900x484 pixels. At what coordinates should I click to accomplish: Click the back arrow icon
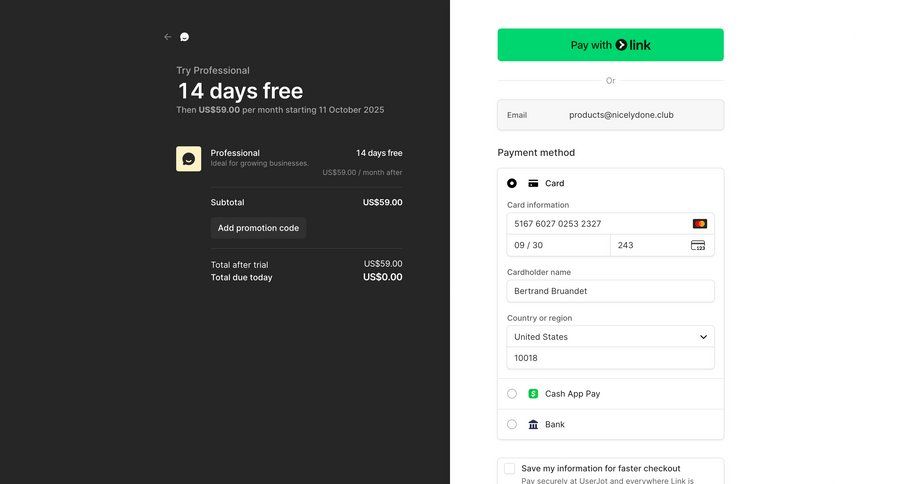pos(168,37)
